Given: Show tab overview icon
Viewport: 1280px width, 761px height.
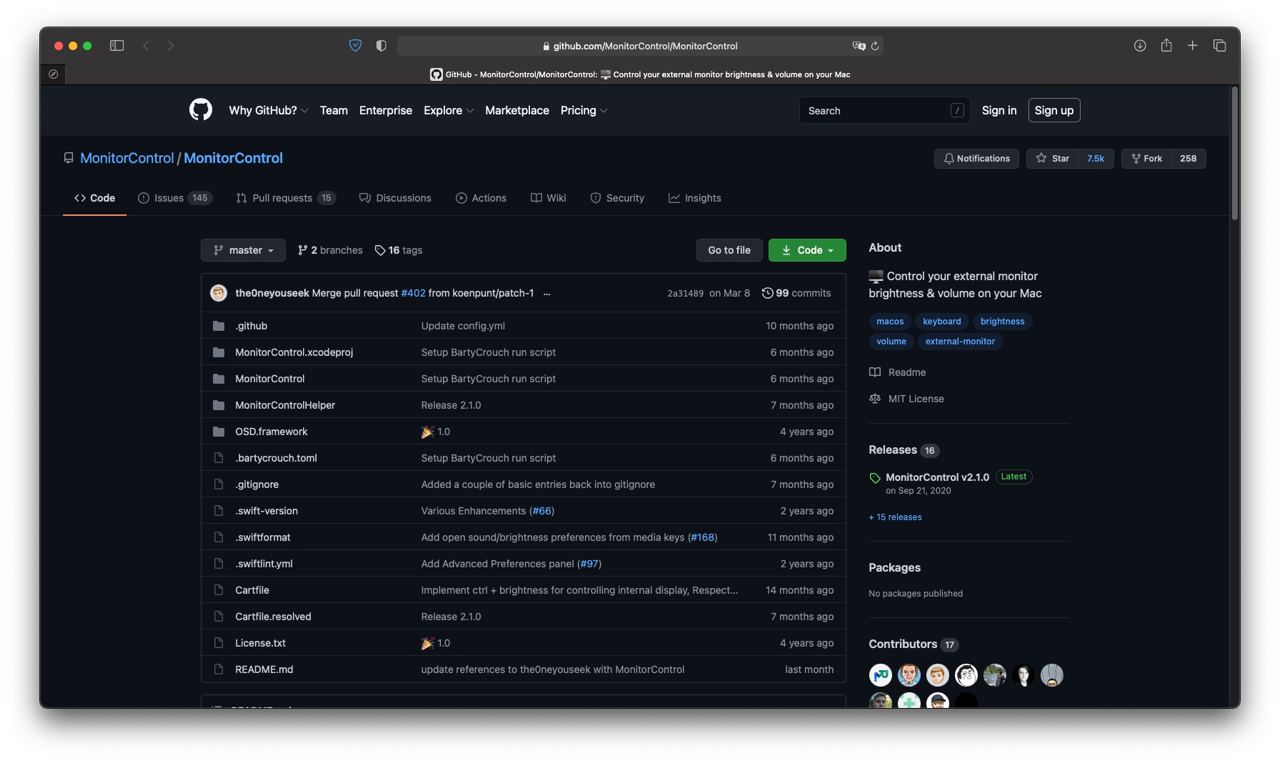Looking at the screenshot, I should point(1219,46).
